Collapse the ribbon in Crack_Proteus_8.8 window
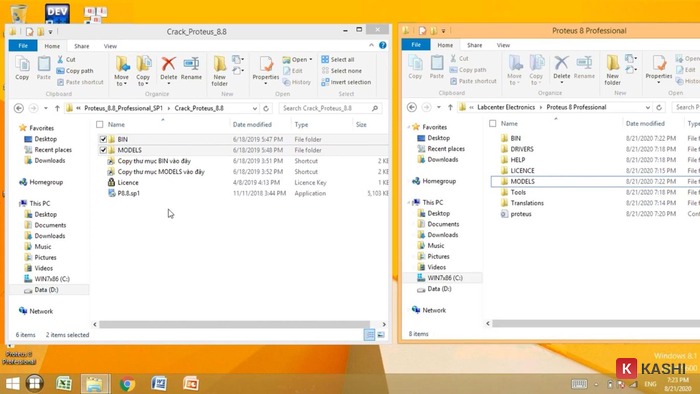 (371, 45)
